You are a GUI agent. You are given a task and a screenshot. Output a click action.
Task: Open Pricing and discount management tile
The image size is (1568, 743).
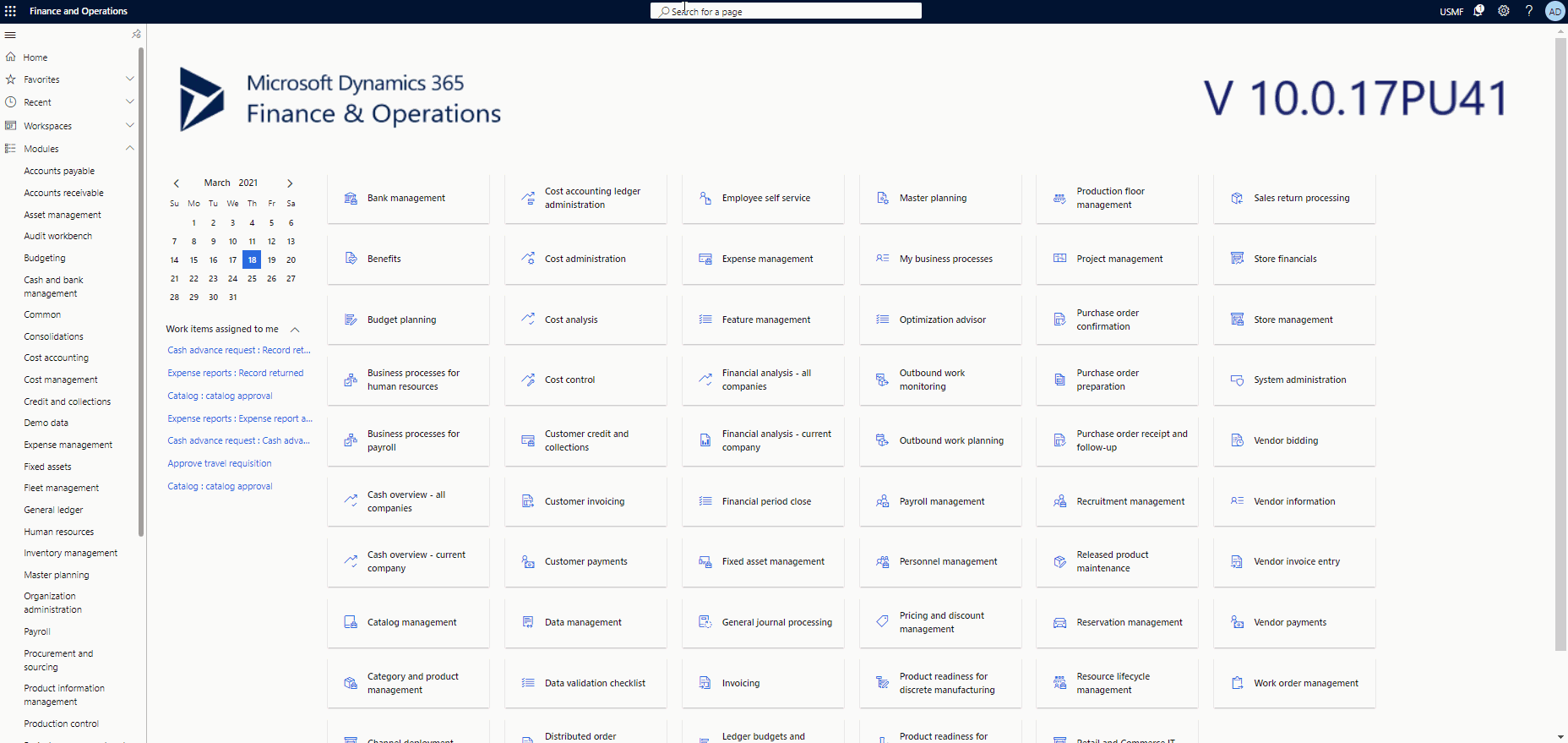940,622
